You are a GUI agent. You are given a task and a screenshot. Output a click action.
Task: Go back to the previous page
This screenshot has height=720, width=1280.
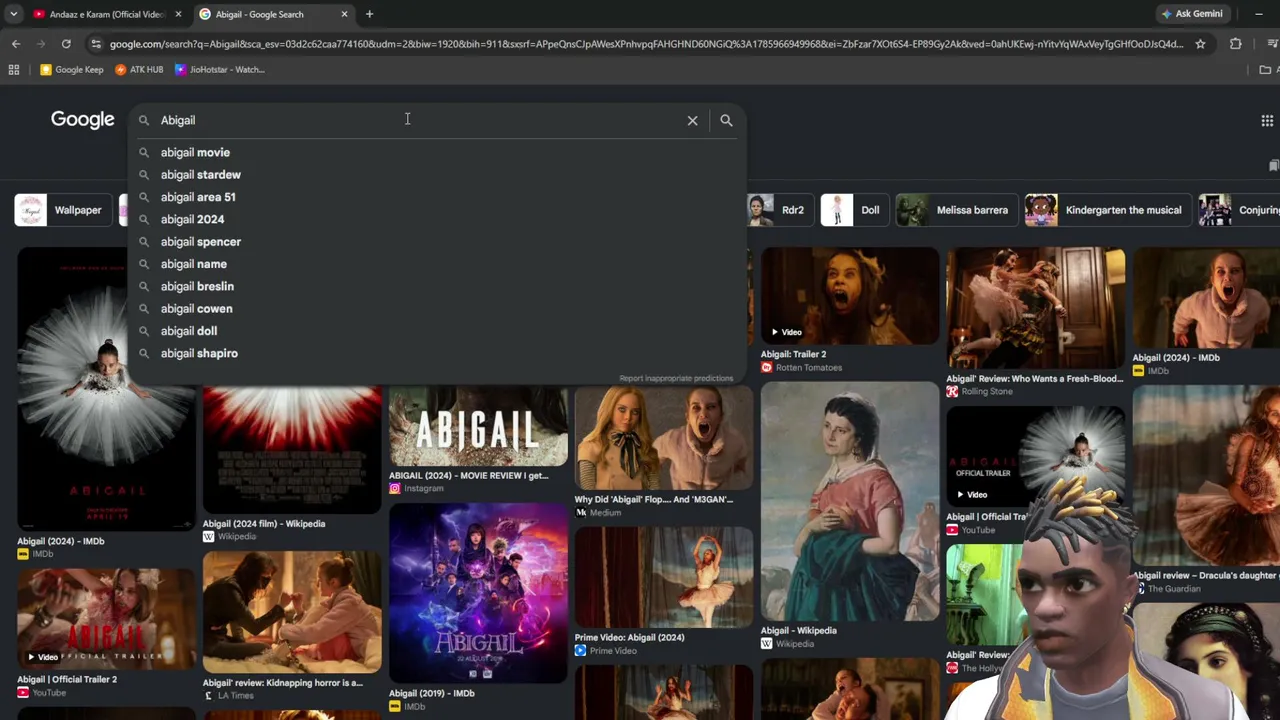[x=16, y=44]
